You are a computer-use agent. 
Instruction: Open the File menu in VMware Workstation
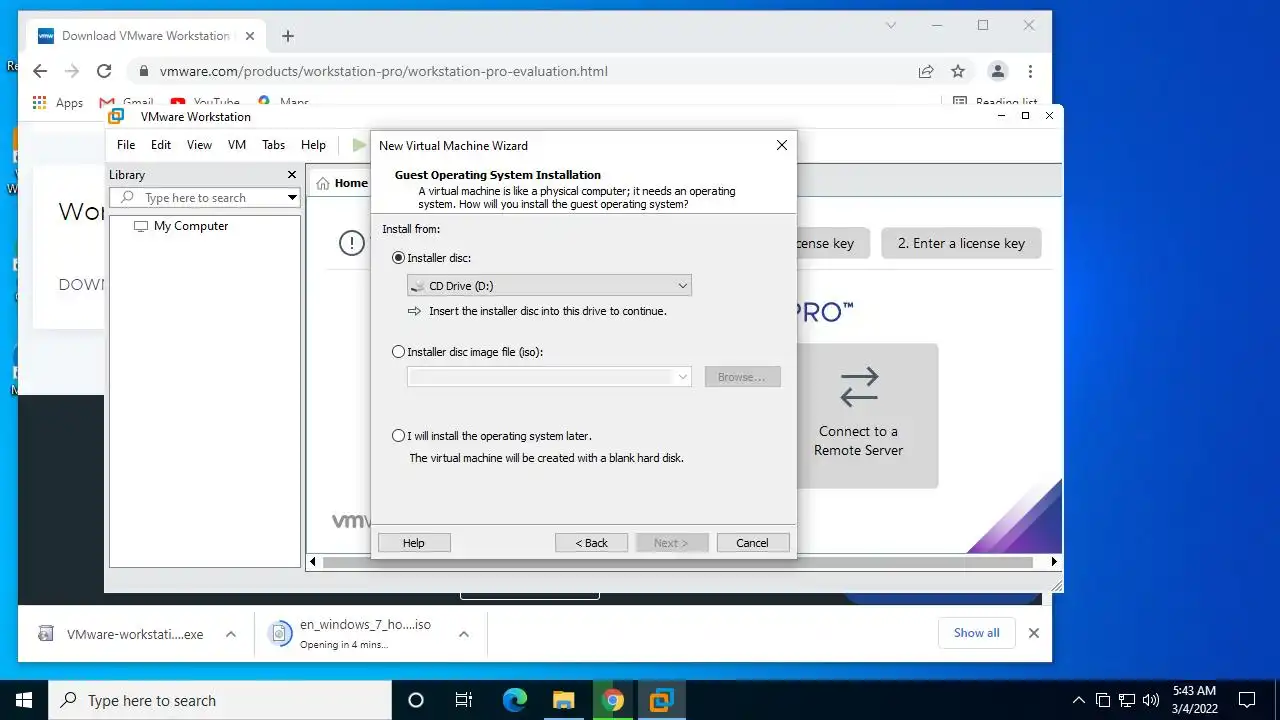126,145
